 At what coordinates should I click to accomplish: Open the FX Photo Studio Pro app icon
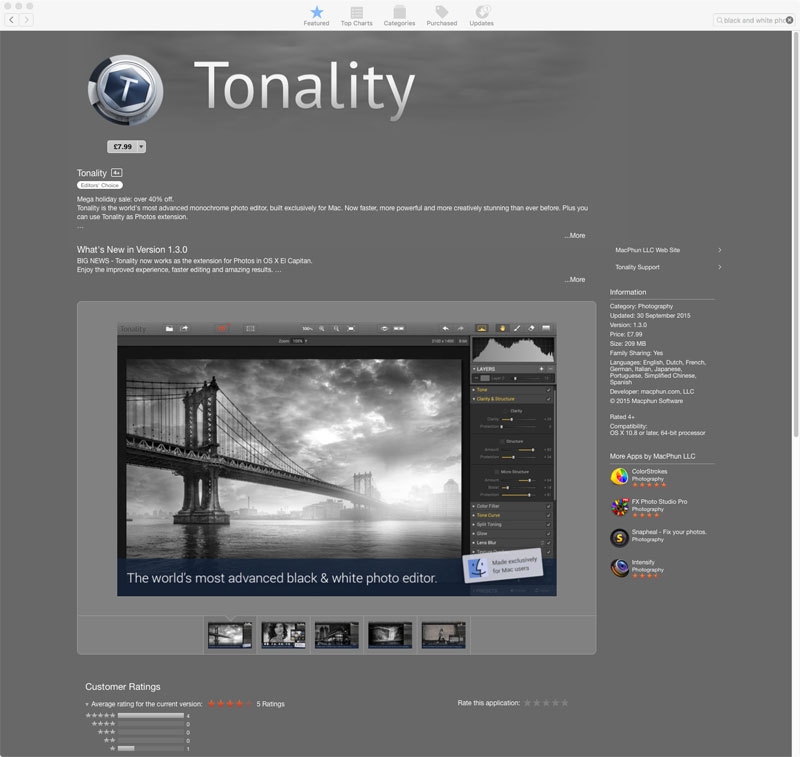[619, 507]
